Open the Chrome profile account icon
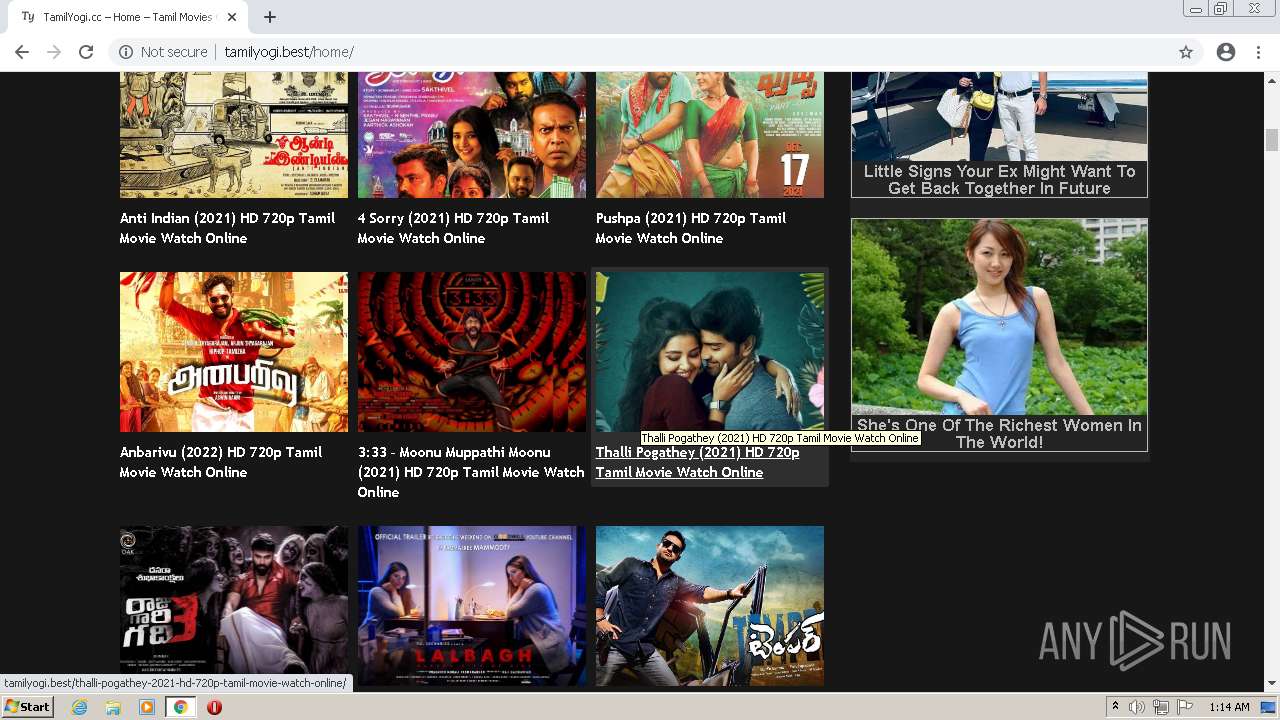The height and width of the screenshot is (720, 1280). [1226, 52]
